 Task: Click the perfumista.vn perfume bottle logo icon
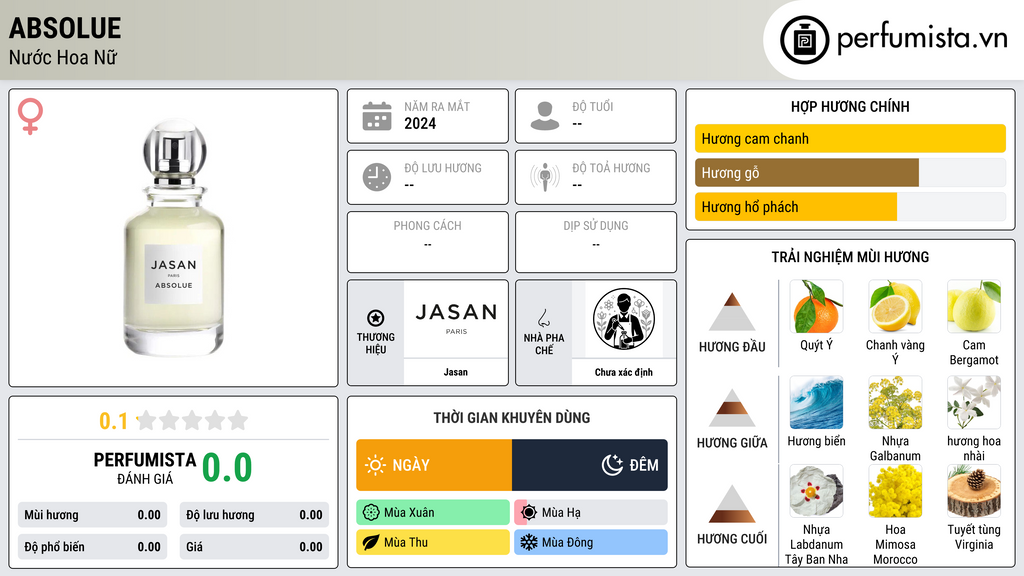[804, 40]
